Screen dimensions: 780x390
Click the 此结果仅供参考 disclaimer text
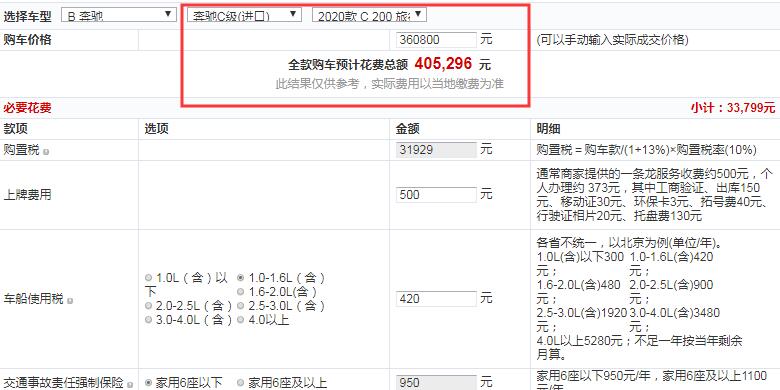pos(390,84)
